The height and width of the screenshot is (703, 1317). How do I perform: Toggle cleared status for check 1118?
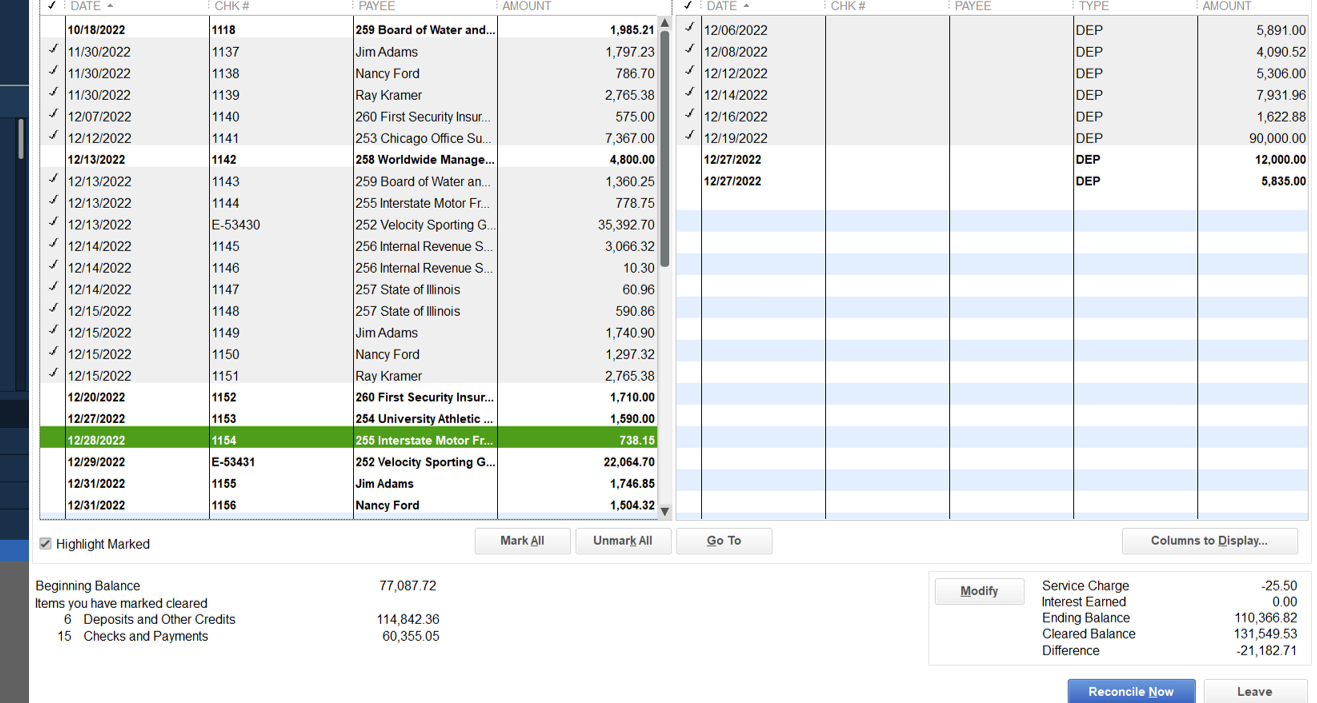click(52, 30)
